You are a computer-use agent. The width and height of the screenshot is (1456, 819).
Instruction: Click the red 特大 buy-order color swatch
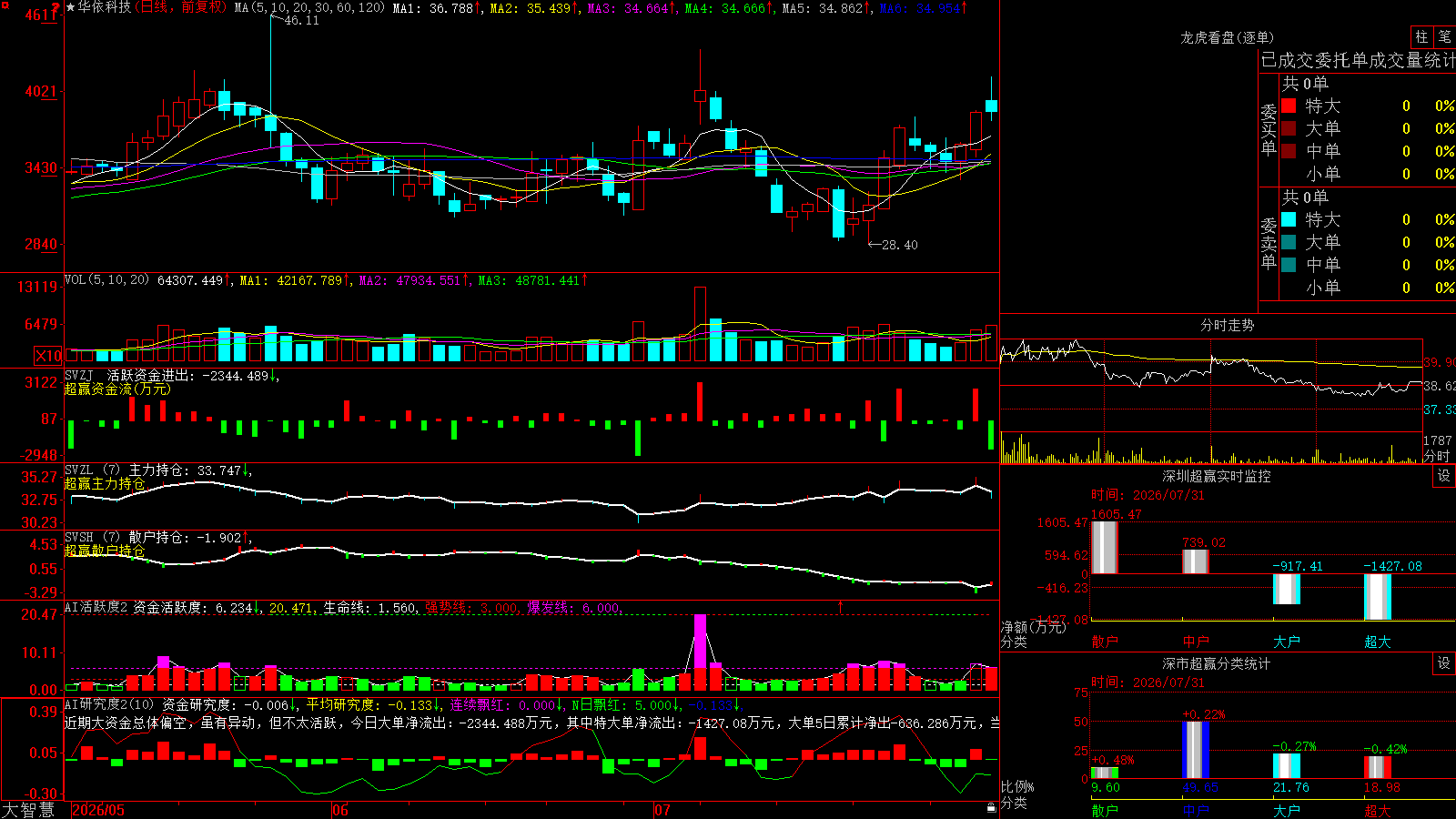[x=1289, y=106]
